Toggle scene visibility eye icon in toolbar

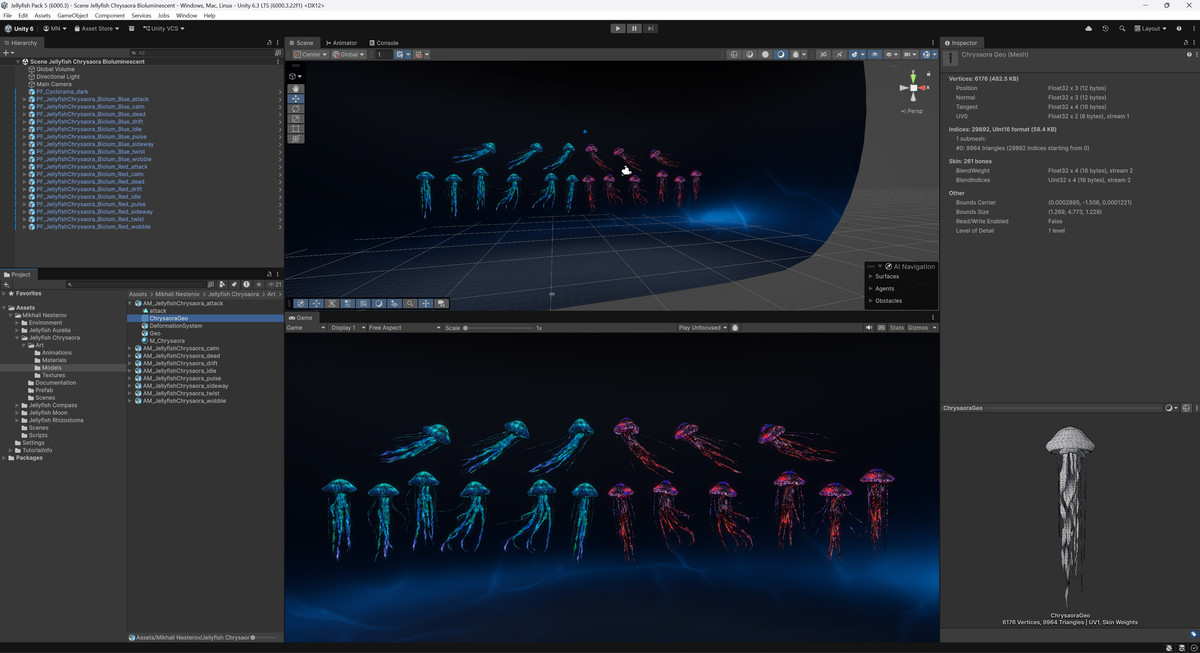tap(875, 54)
